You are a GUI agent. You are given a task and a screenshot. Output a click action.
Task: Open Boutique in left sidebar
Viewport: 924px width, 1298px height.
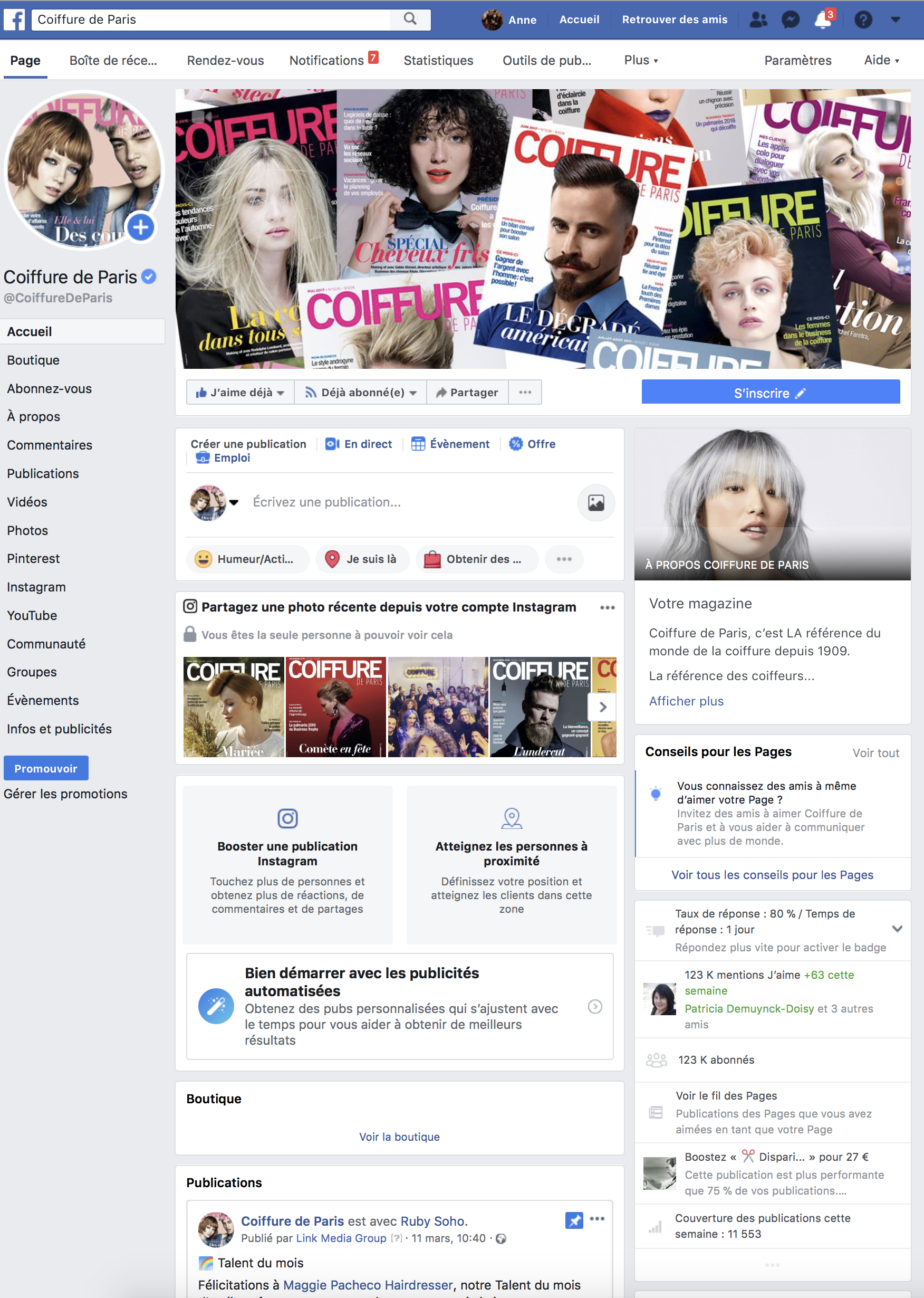pos(33,360)
